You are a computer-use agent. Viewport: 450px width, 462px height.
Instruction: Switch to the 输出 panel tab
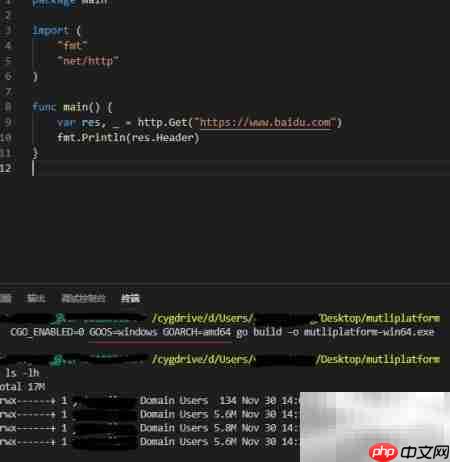(x=36, y=298)
